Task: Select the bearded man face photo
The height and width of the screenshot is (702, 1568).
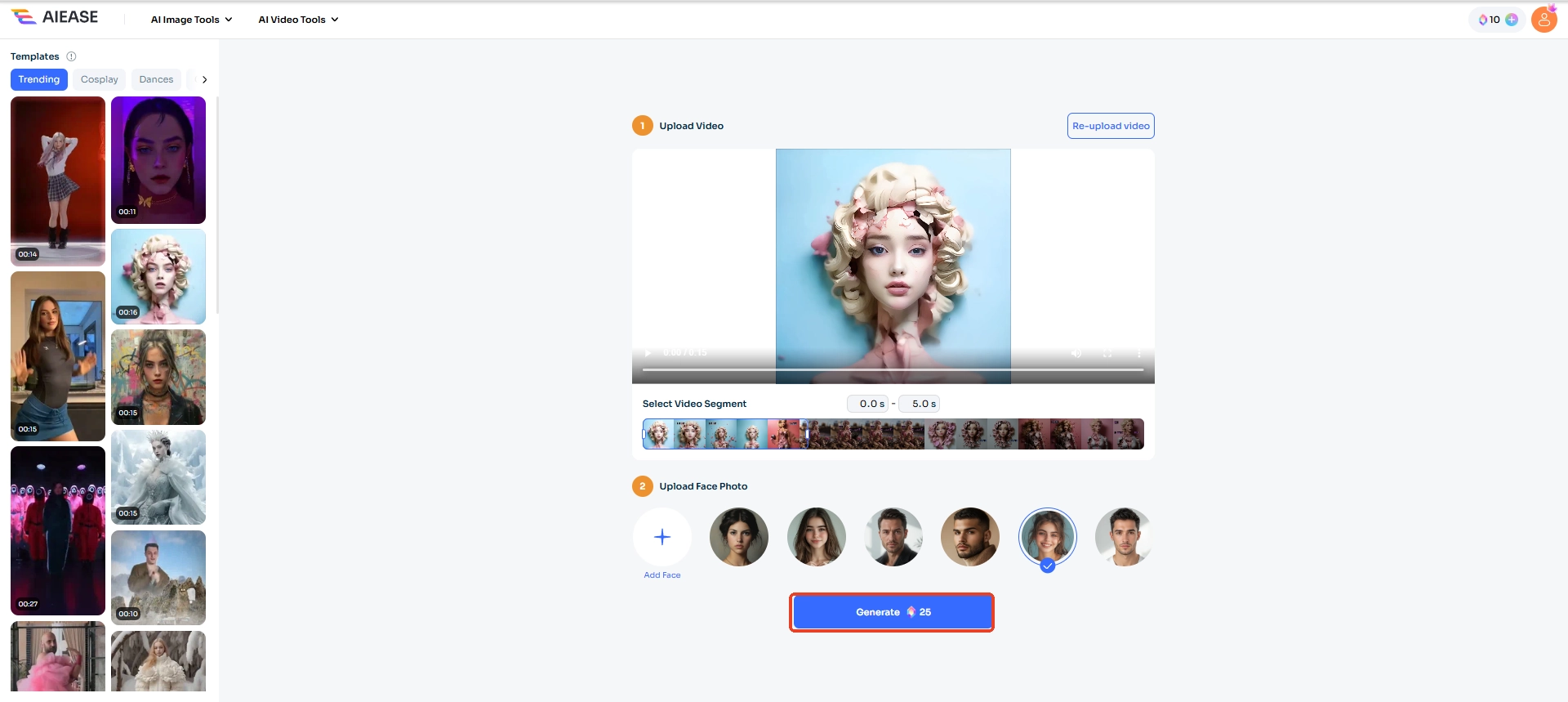Action: point(970,537)
